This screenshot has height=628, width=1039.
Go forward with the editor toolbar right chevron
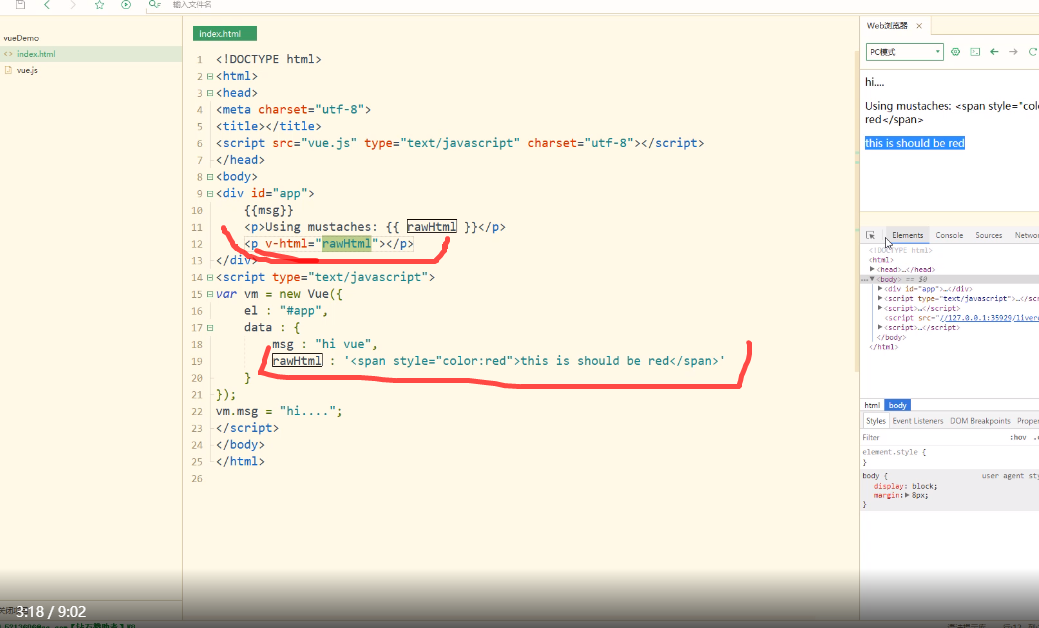(73, 5)
